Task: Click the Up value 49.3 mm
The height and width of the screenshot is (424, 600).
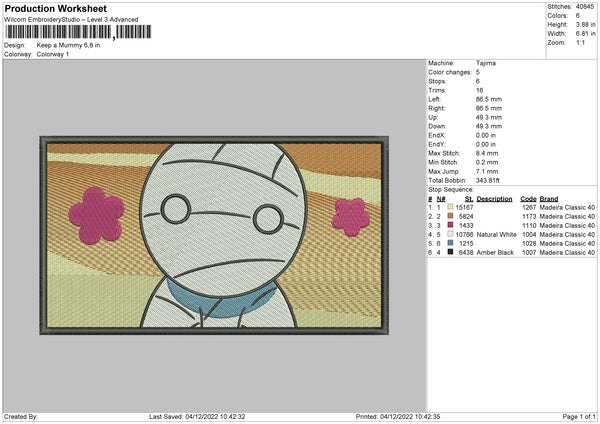Action: (x=489, y=117)
